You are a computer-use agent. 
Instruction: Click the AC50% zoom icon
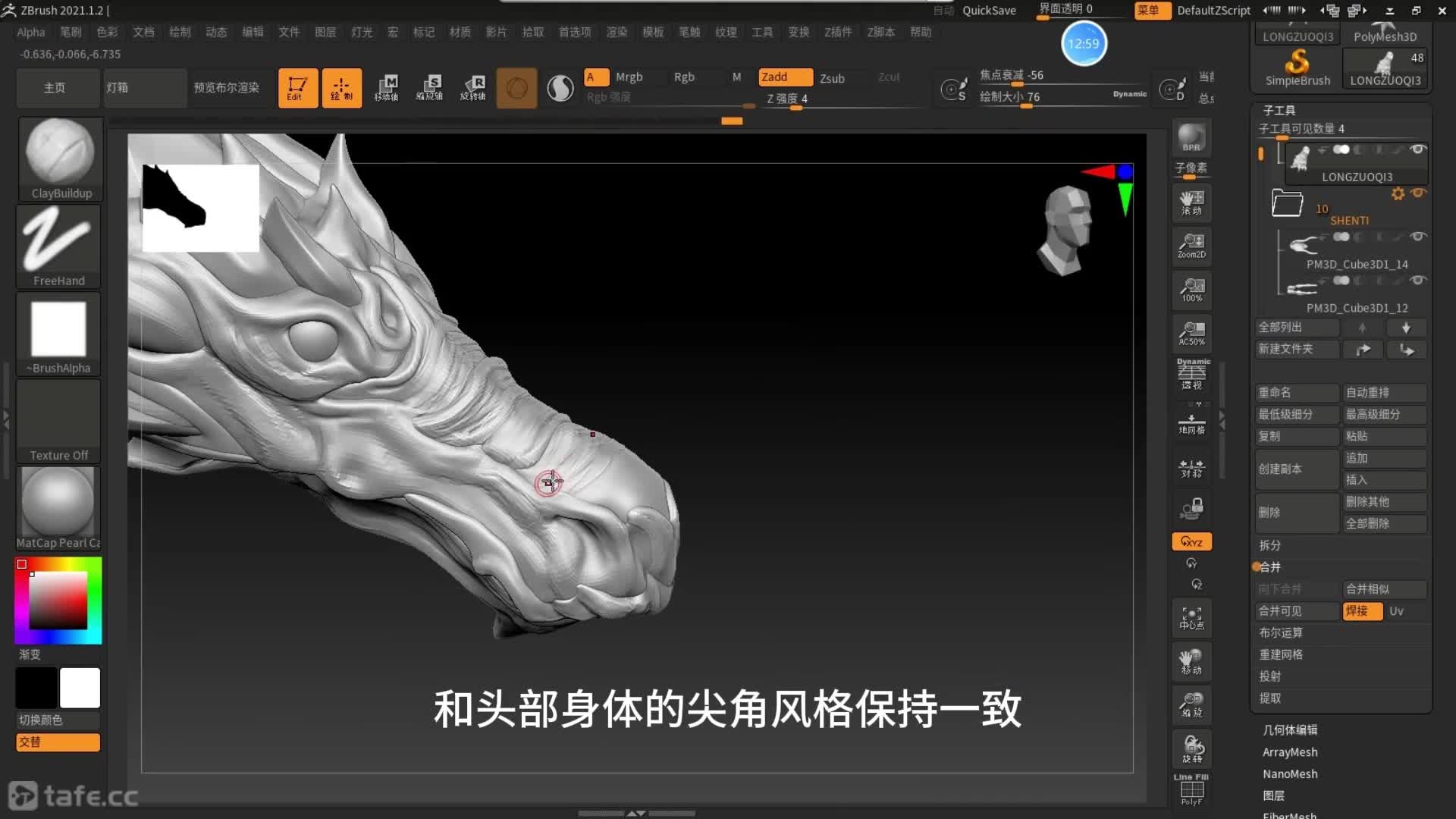pos(1191,333)
